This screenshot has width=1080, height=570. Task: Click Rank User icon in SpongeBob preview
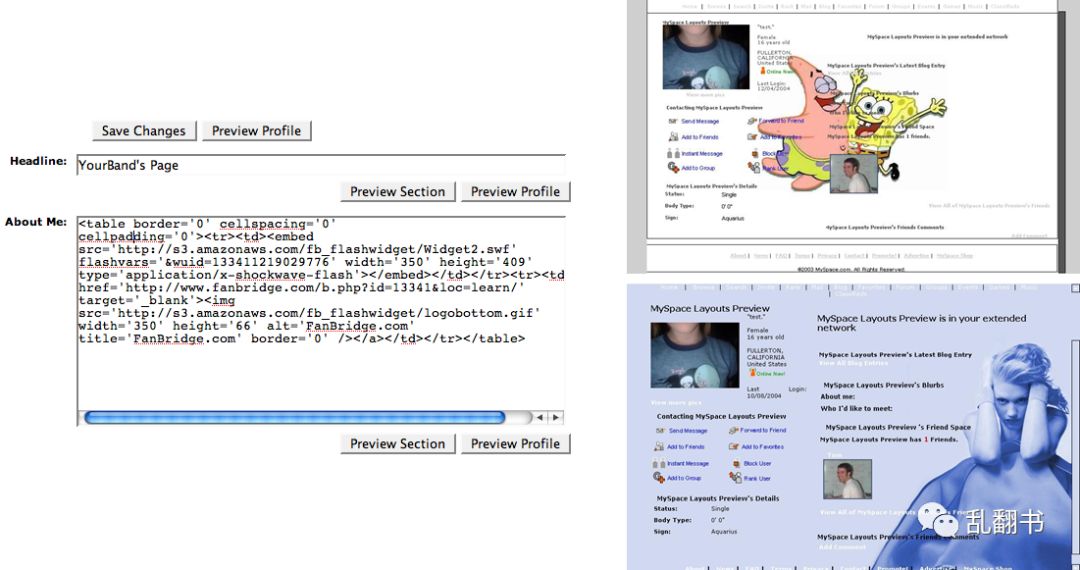(x=754, y=167)
